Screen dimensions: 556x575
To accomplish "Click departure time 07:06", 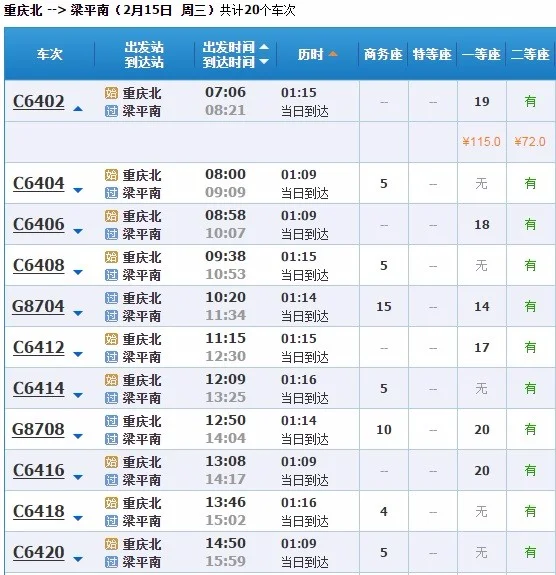I will point(225,92).
